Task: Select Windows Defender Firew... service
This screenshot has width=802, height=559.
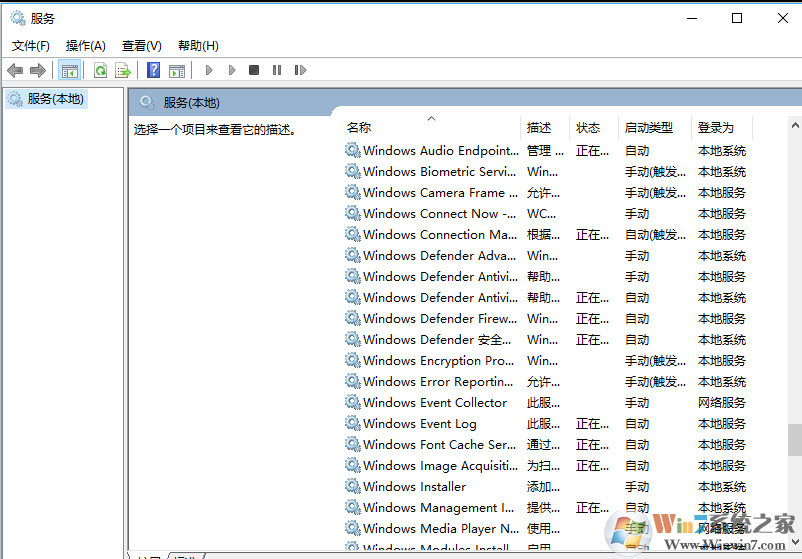Action: pos(545,319)
